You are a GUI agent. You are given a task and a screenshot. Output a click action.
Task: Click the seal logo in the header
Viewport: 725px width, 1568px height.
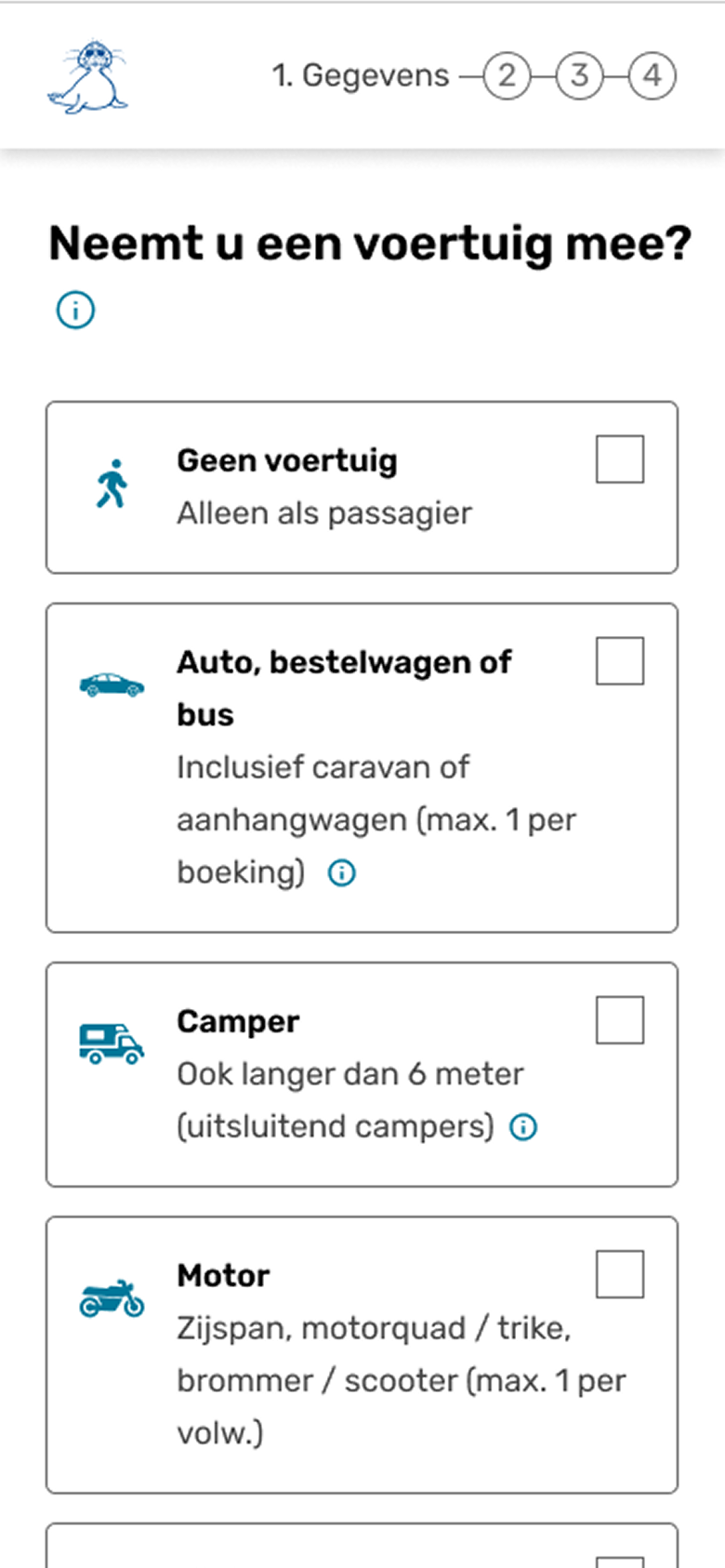click(x=87, y=77)
